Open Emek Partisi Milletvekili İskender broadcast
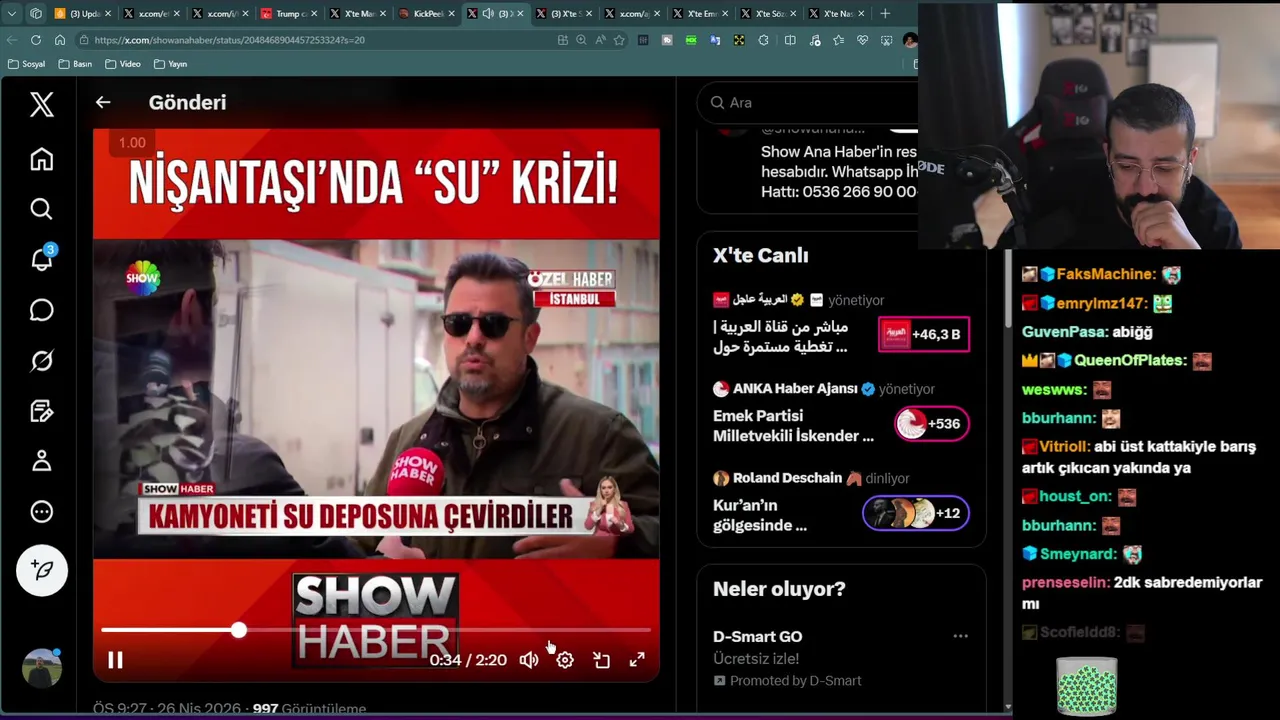This screenshot has height=720, width=1280. (793, 426)
